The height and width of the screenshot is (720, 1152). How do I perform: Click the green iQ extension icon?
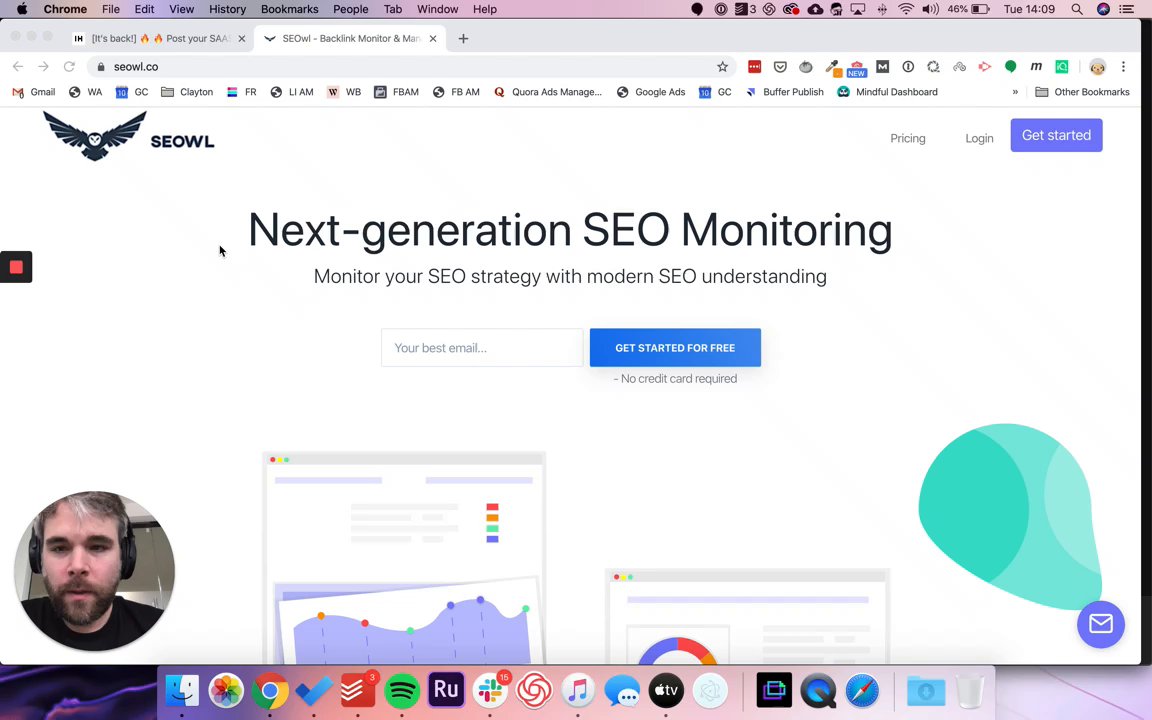[1062, 67]
